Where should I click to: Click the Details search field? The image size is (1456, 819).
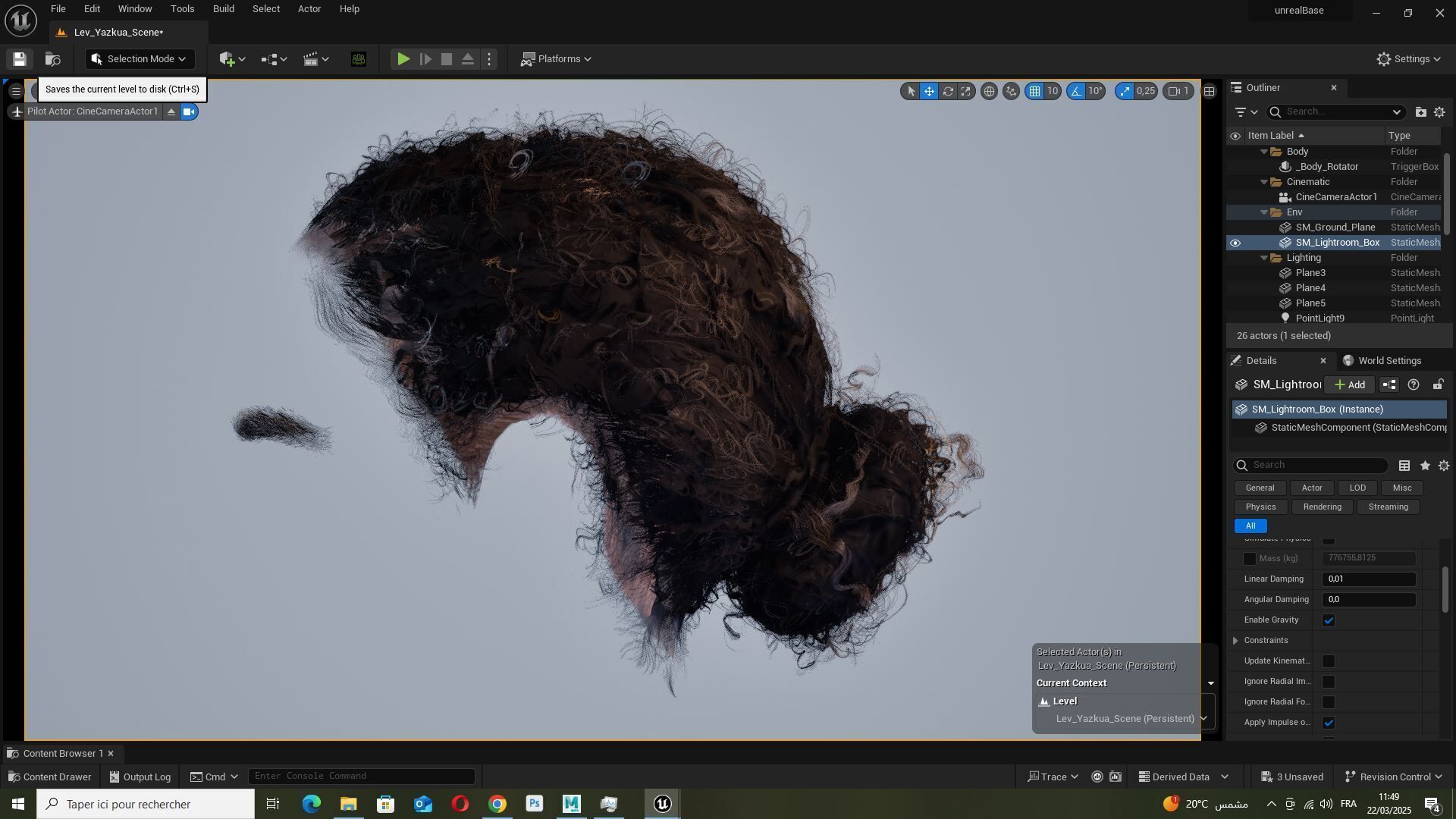click(1312, 466)
